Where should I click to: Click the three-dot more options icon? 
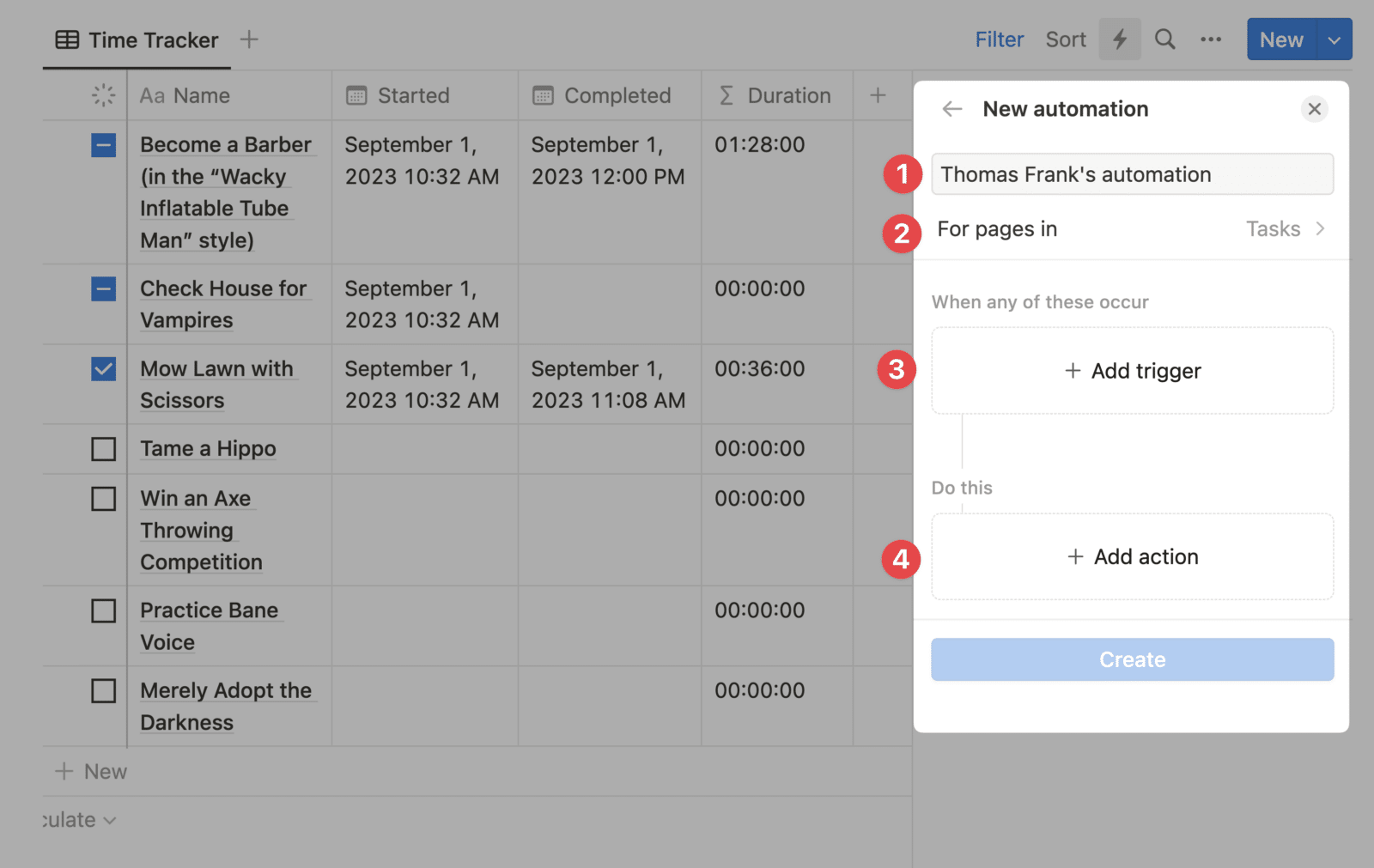coord(1211,39)
